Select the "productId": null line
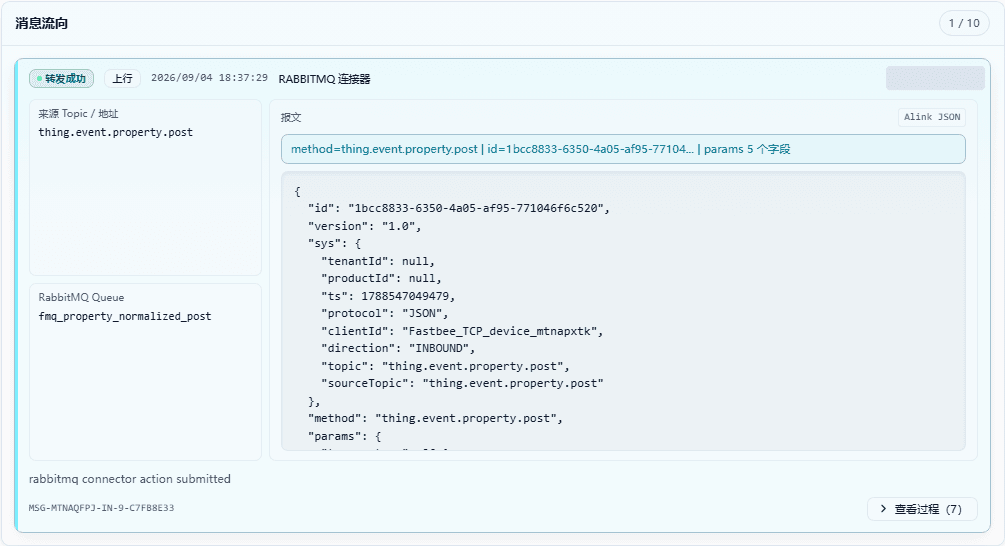 click(x=381, y=278)
